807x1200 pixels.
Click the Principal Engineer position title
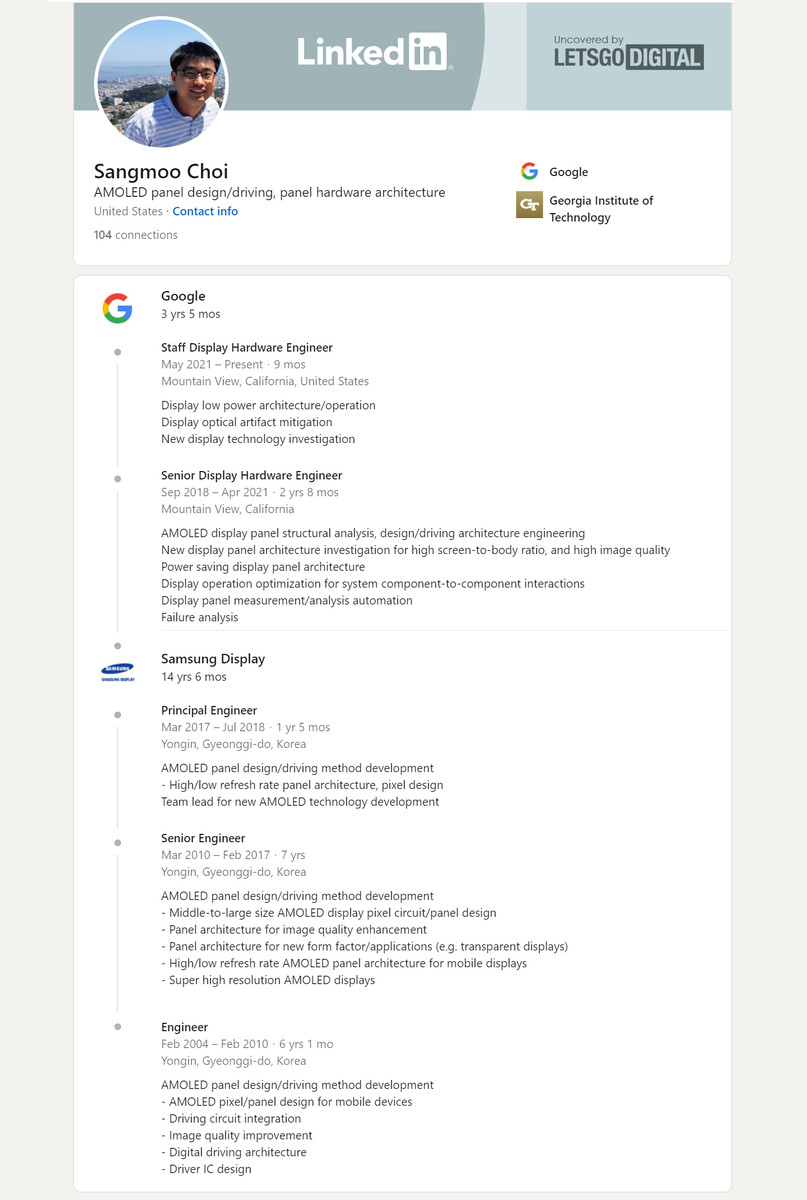point(209,710)
